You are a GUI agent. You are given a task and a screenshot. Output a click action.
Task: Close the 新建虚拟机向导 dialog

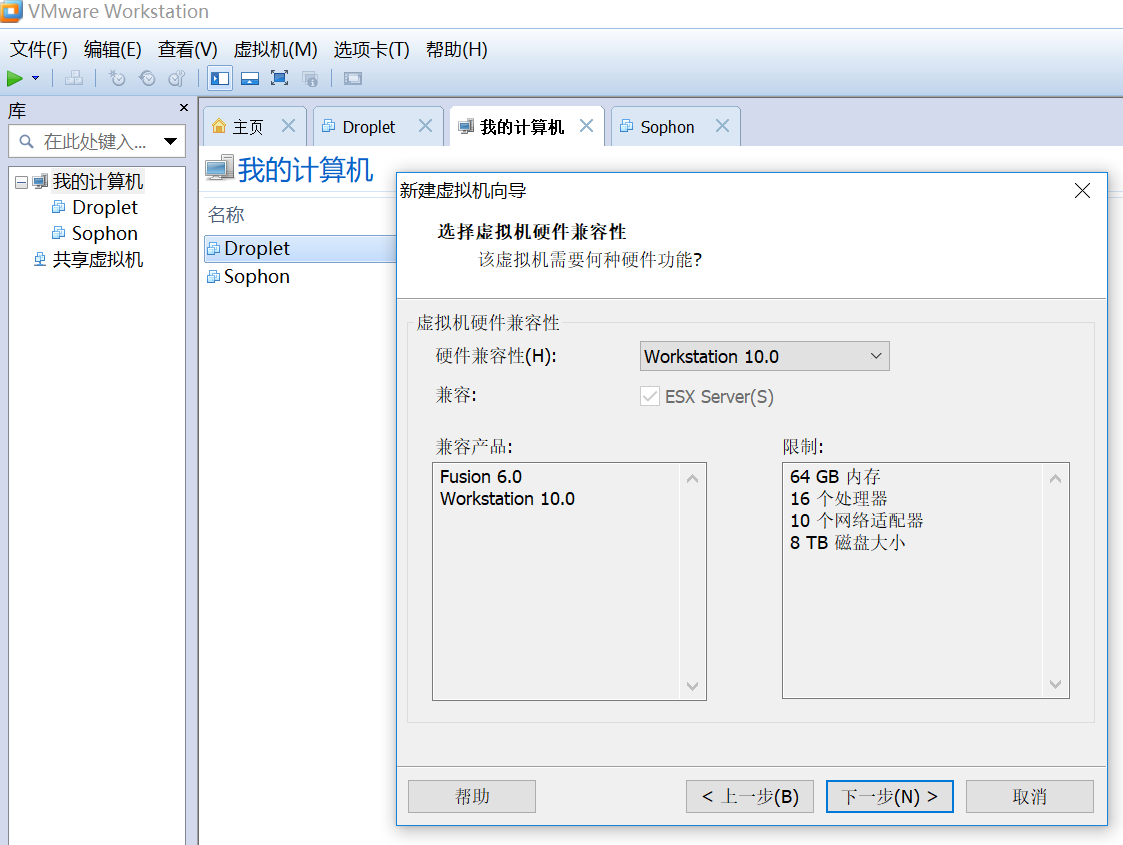tap(1082, 190)
